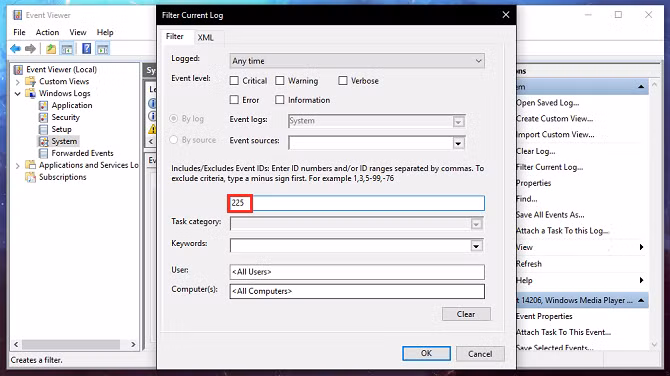
Task: Click the tree pane horizontal scrollbar
Action: click(x=71, y=344)
